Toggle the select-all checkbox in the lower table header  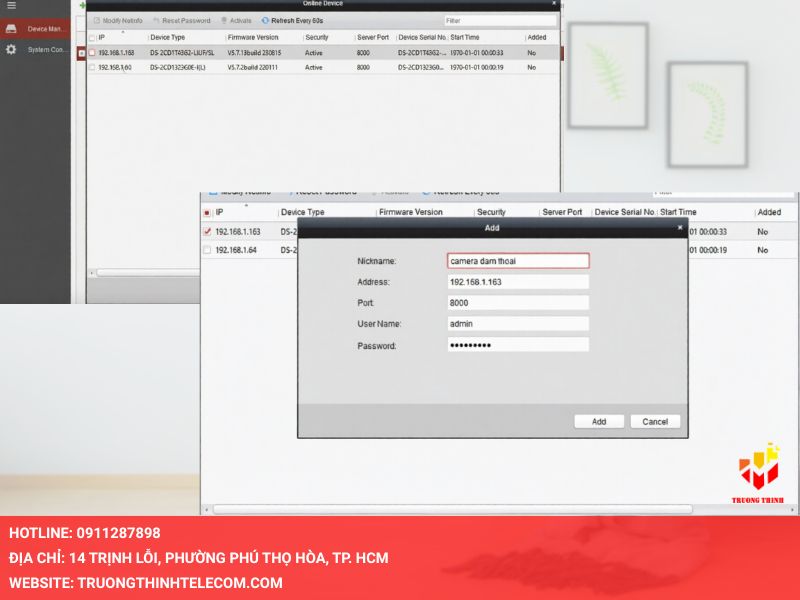[x=207, y=213]
